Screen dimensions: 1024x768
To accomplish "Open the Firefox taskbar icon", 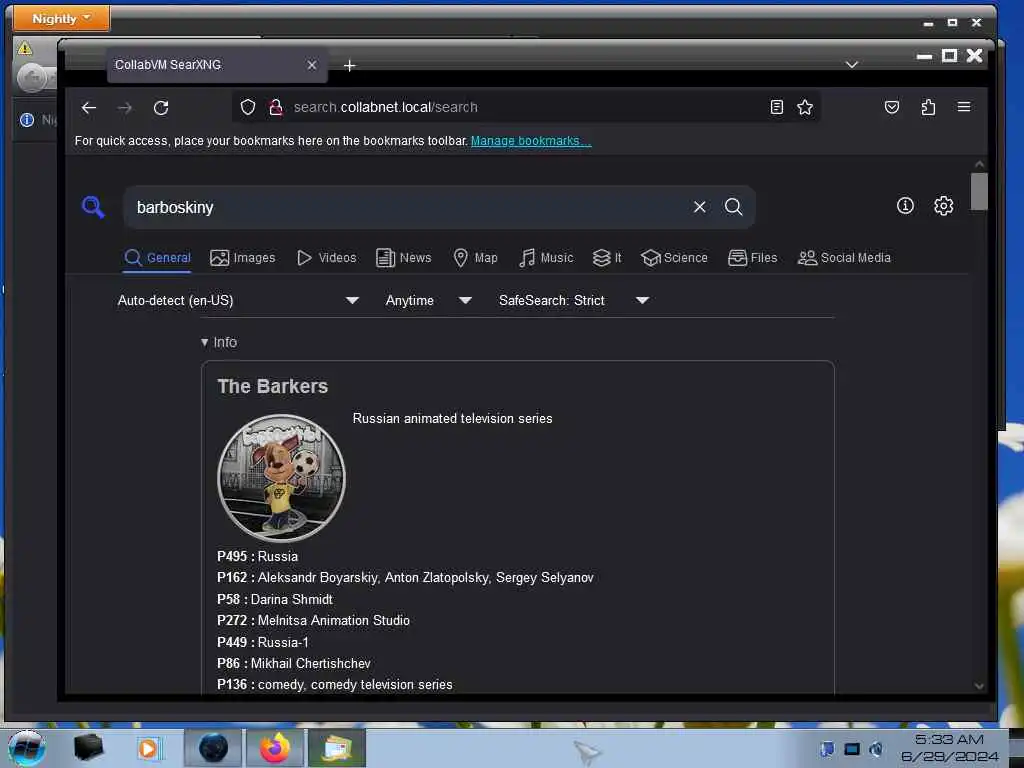I will 275,748.
